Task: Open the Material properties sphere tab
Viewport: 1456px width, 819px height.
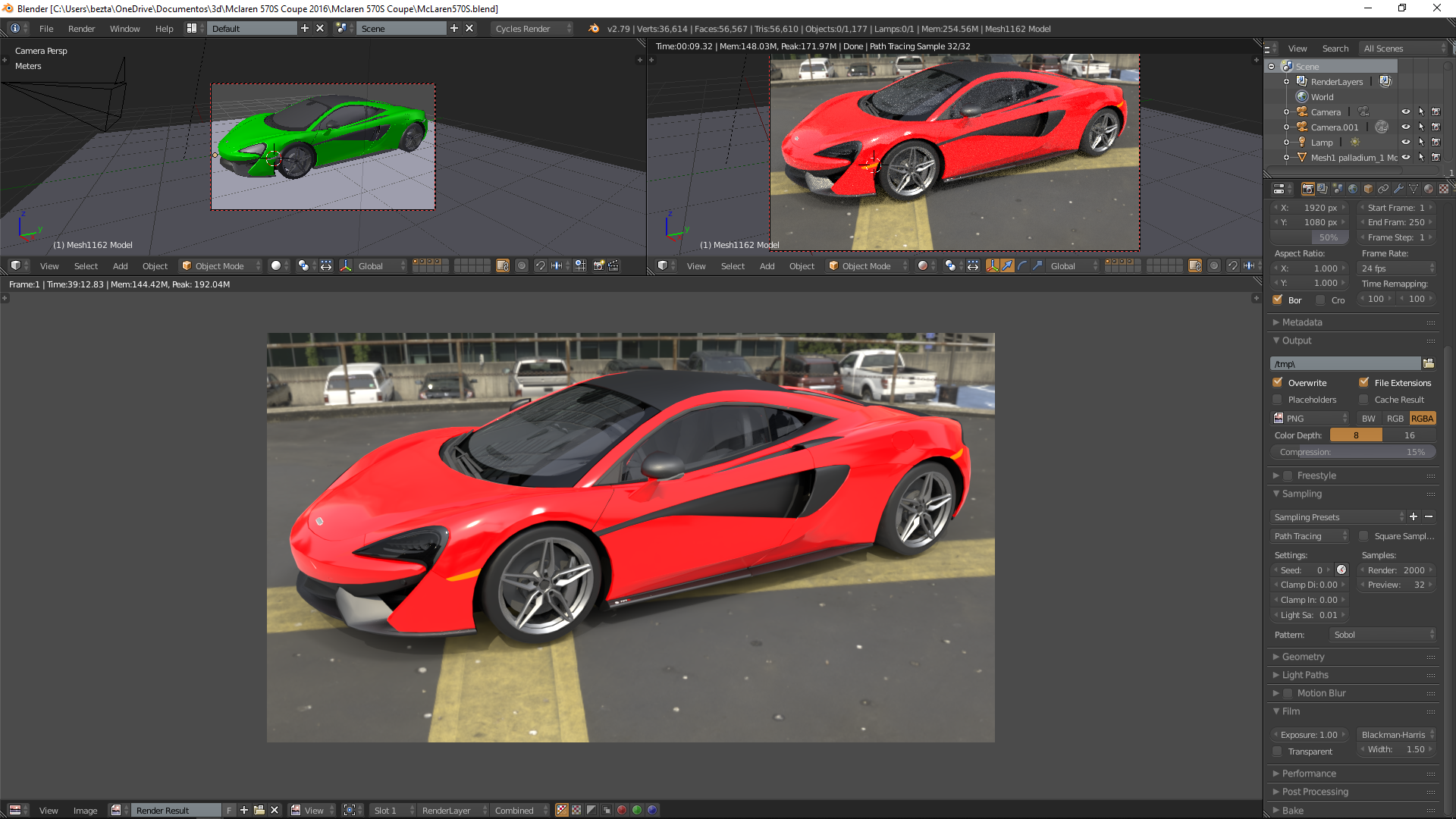Action: [1429, 189]
